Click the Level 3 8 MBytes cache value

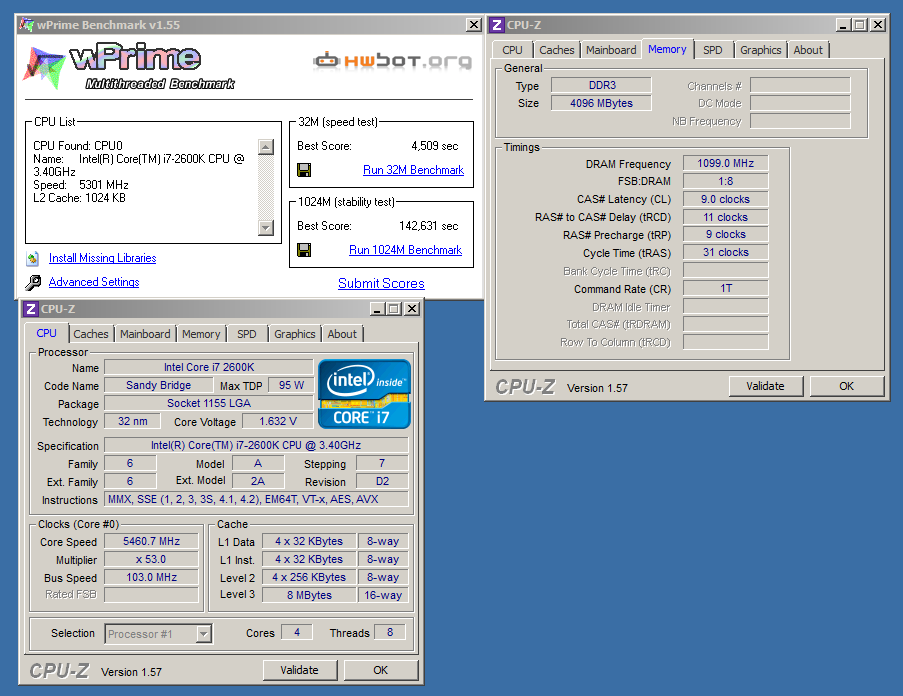pyautogui.click(x=309, y=595)
